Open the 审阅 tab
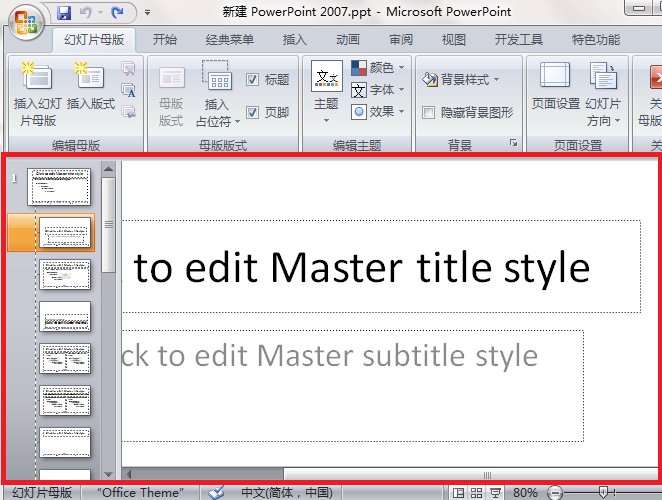 click(401, 40)
